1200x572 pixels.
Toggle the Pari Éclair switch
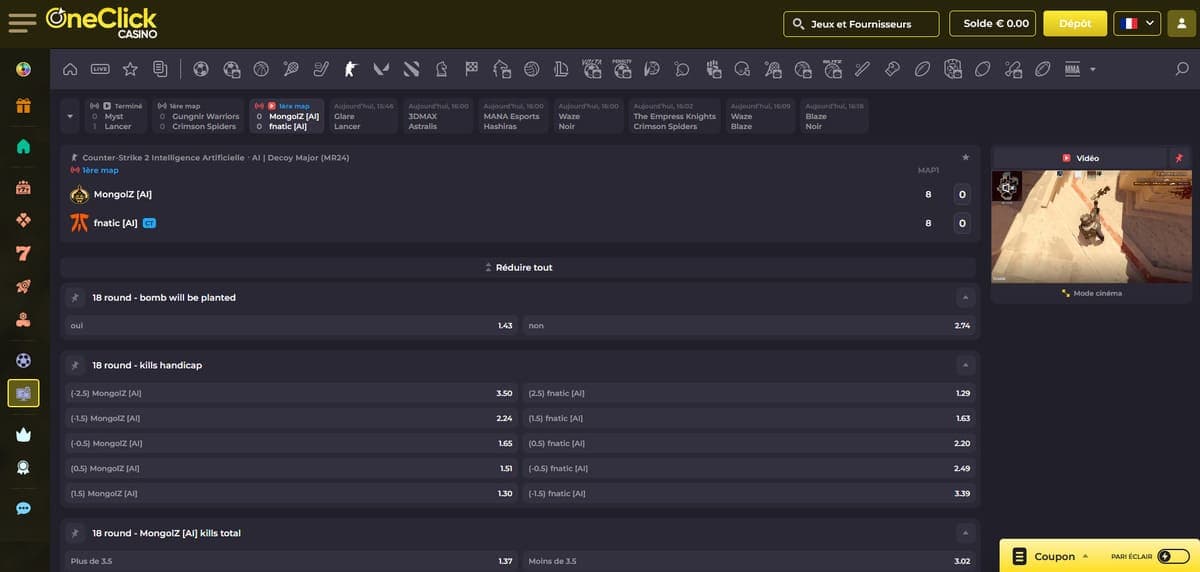[x=1173, y=557]
